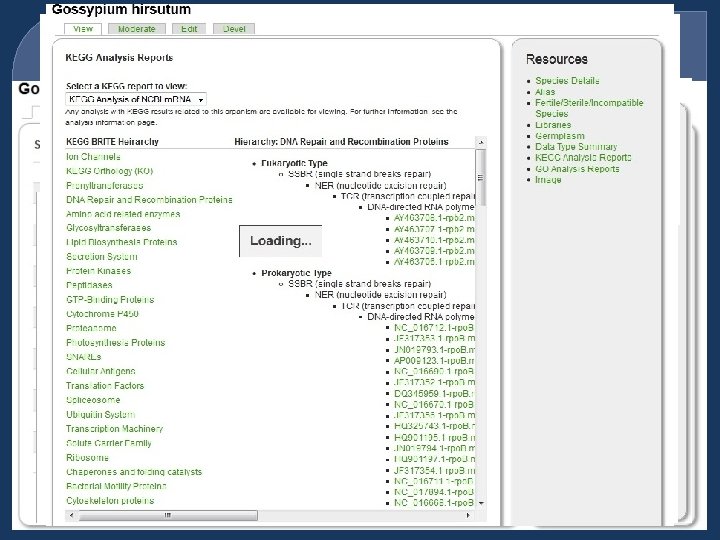Select Protein Kinases link
Image resolution: width=720 pixels, height=540 pixels.
(98, 271)
